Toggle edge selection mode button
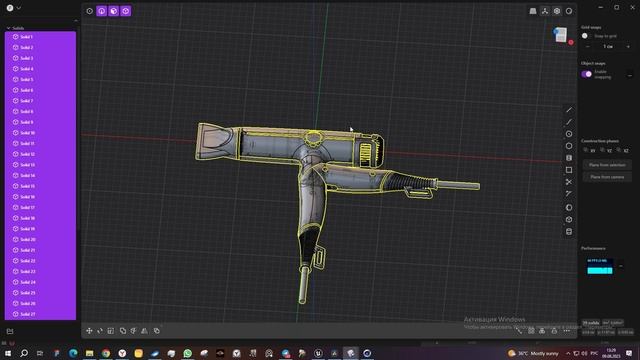The image size is (640, 360). coord(102,11)
